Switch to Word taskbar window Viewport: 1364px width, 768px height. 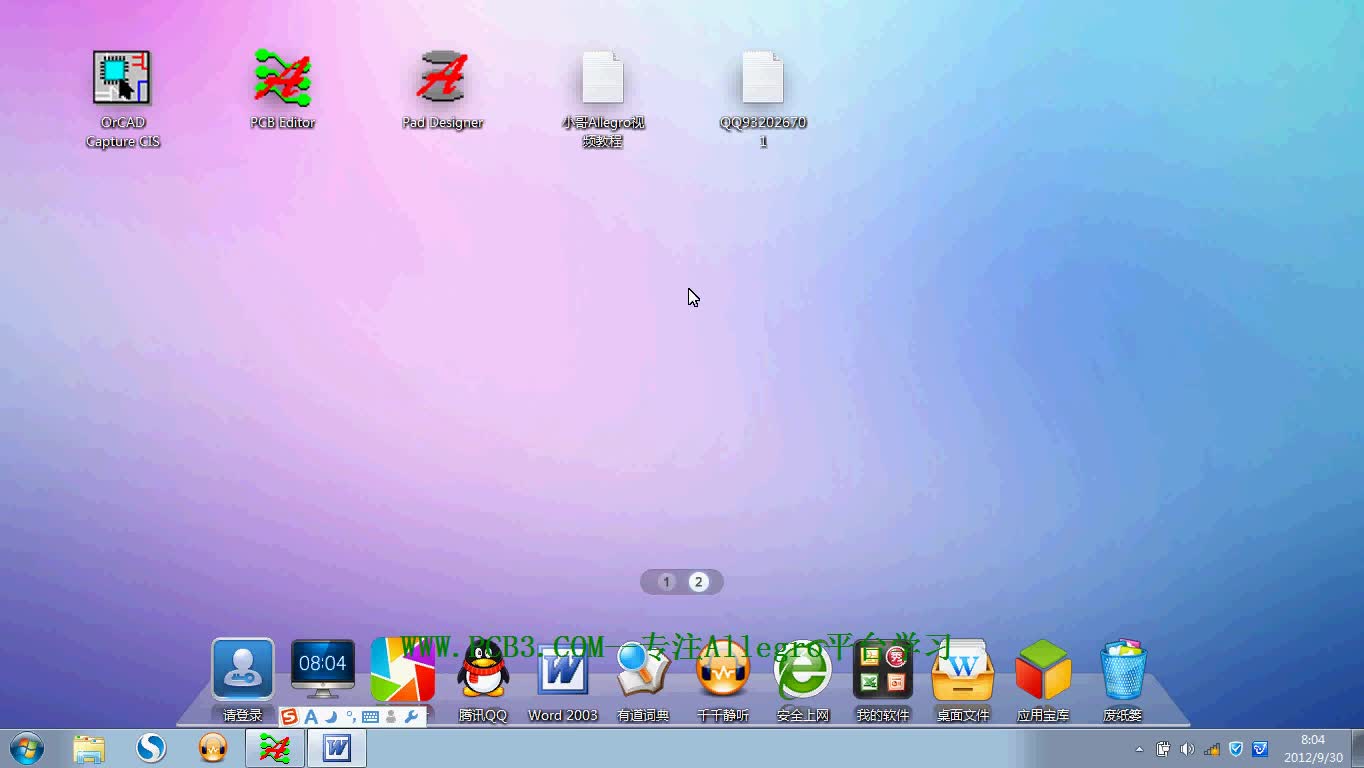pos(337,748)
